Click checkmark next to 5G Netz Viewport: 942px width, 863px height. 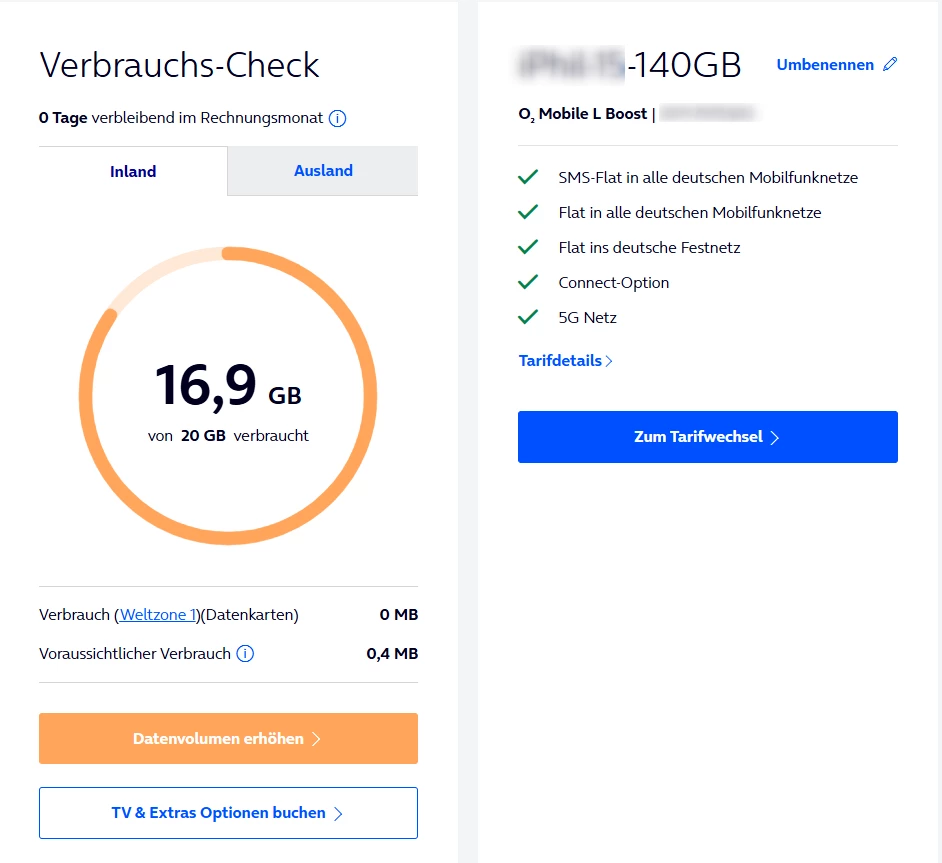(528, 318)
